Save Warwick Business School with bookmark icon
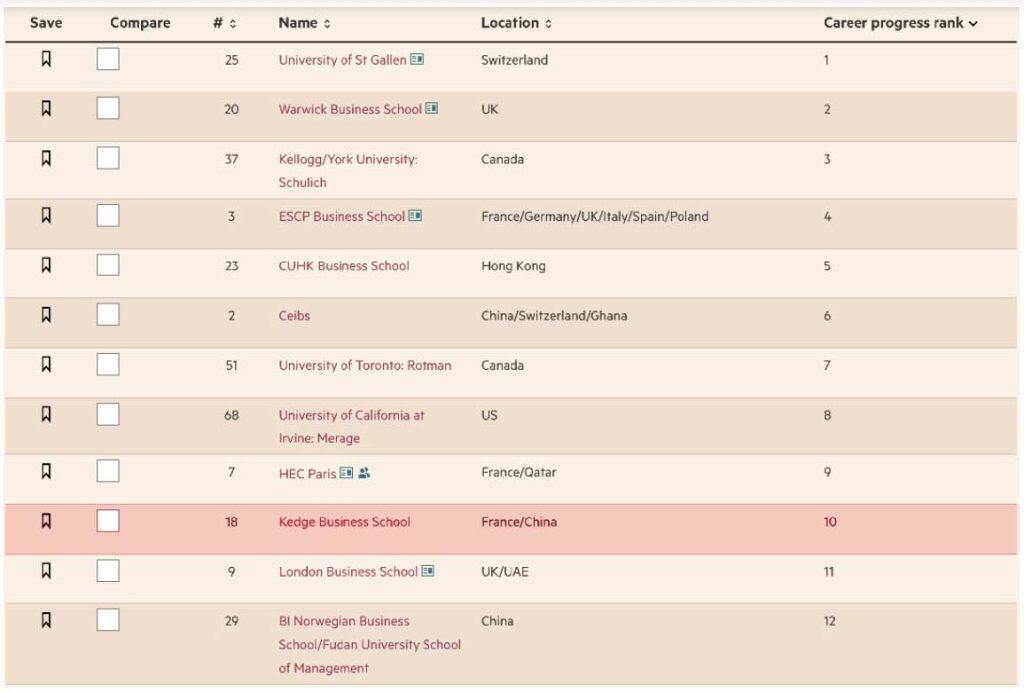1024x692 pixels. [46, 109]
